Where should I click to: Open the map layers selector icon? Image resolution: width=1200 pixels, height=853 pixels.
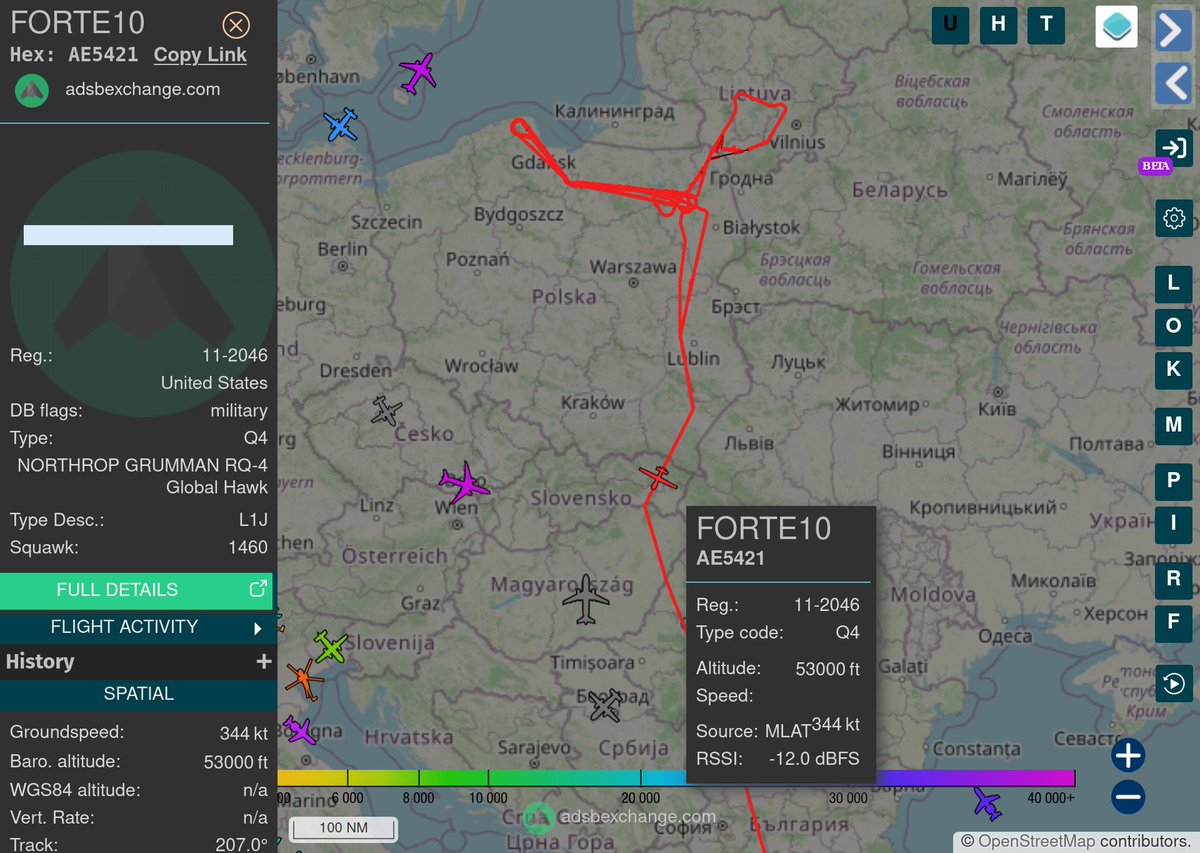(1116, 27)
